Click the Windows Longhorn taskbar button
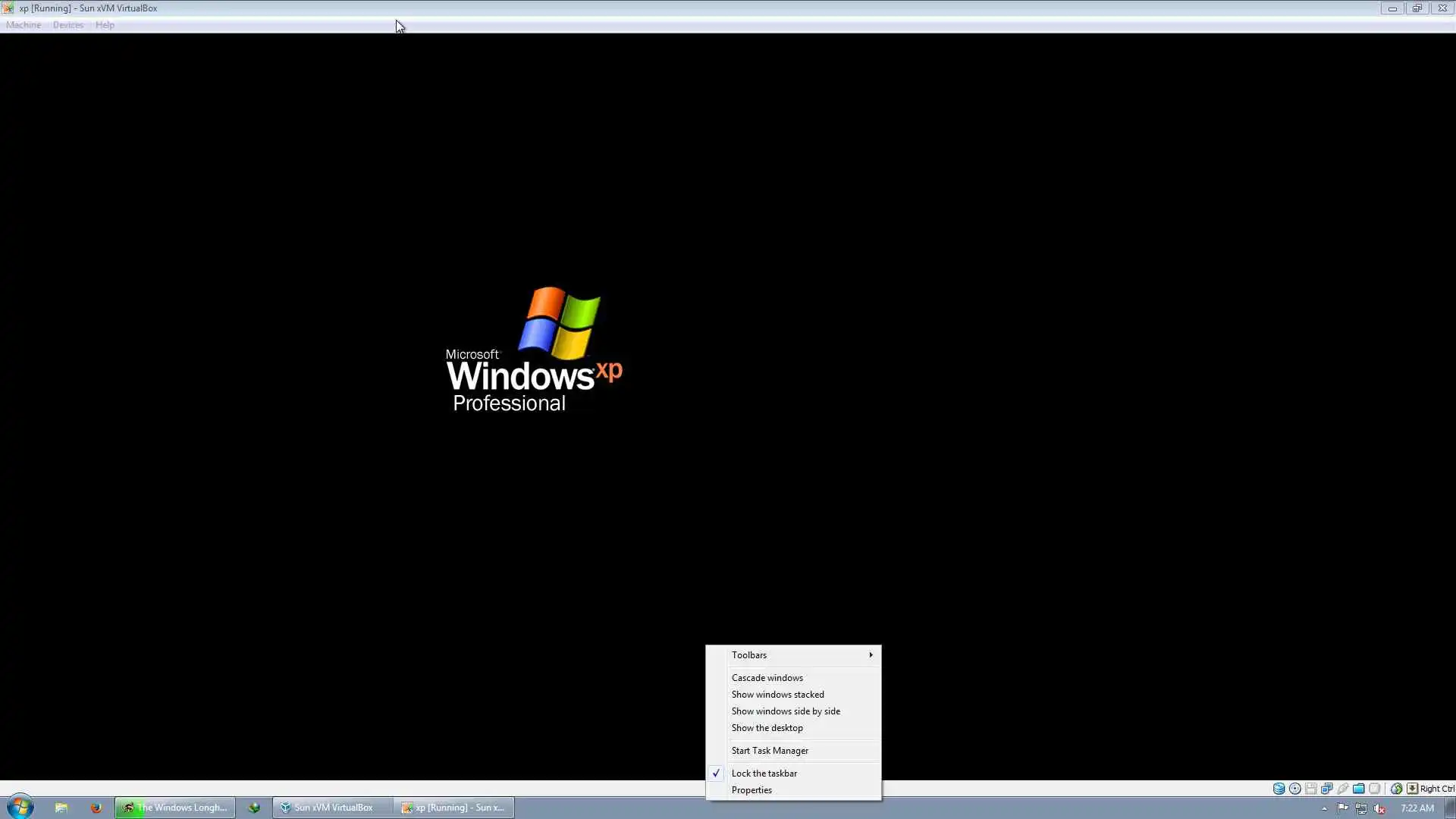The width and height of the screenshot is (1456, 819). (175, 808)
